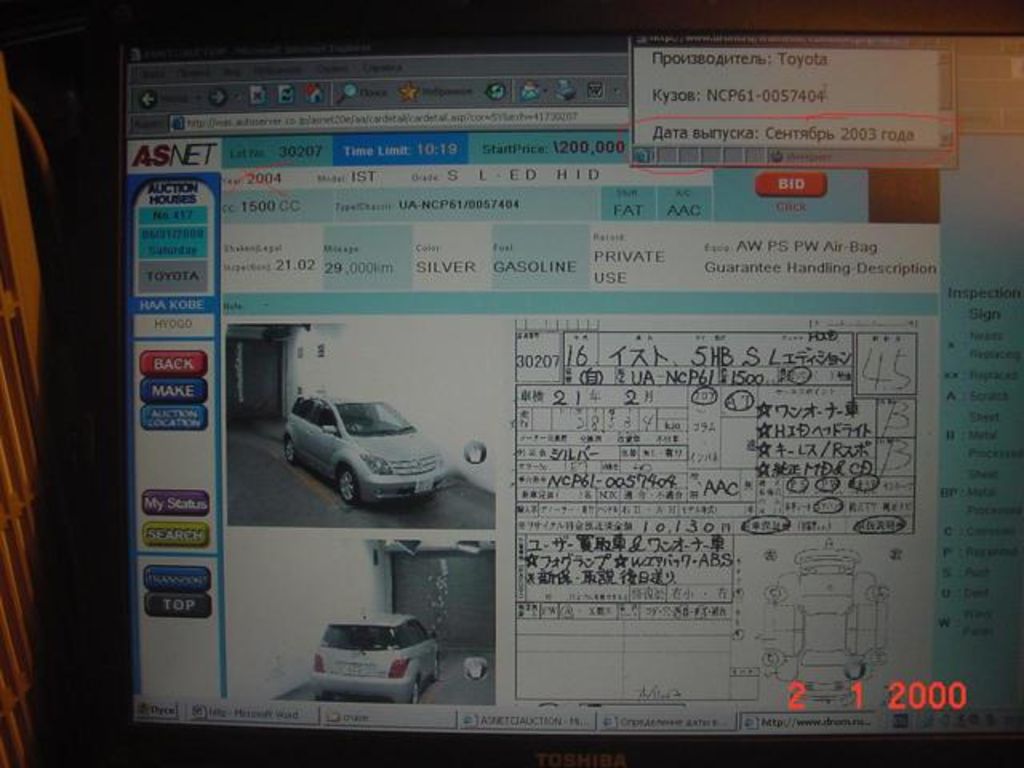The height and width of the screenshot is (768, 1024).
Task: Click the magnify icon on the front photo
Action: (475, 451)
